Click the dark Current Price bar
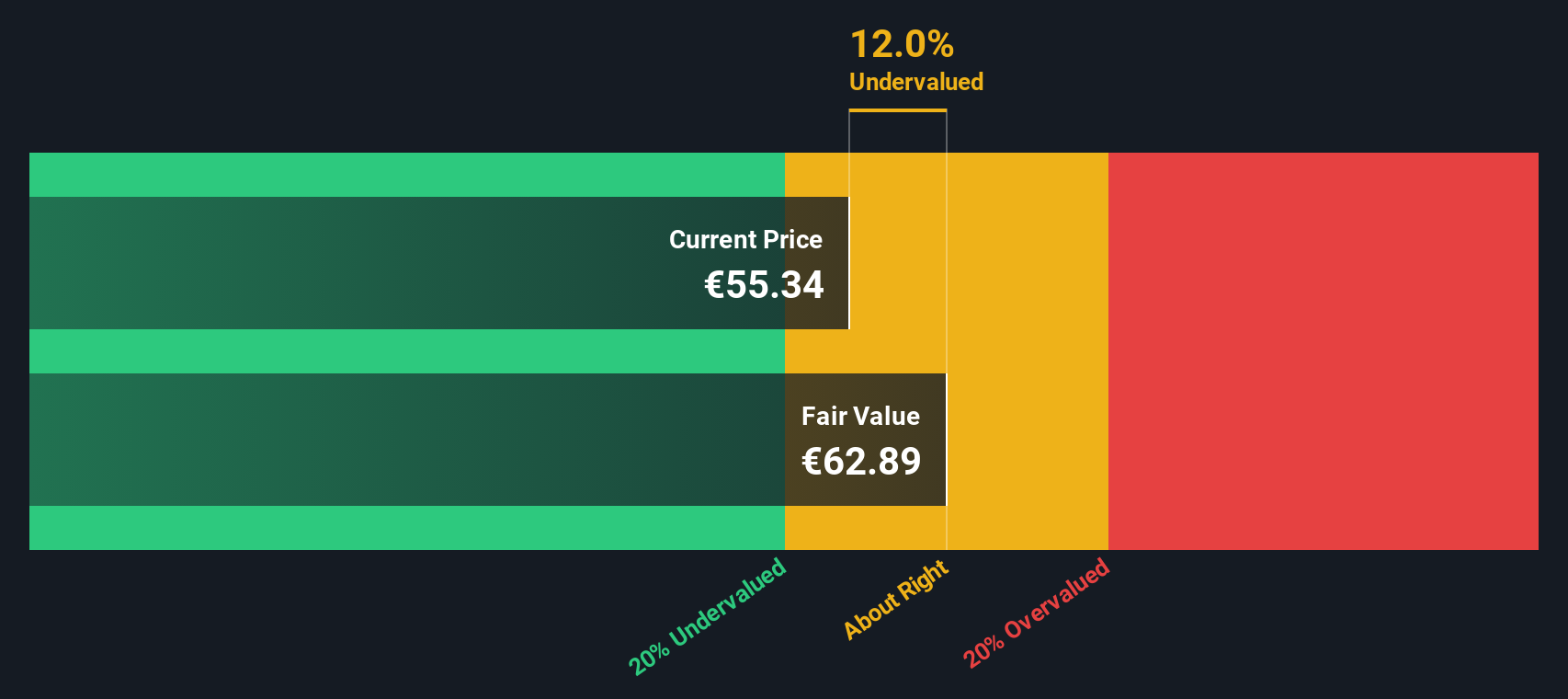This screenshot has width=1568, height=699. point(439,263)
